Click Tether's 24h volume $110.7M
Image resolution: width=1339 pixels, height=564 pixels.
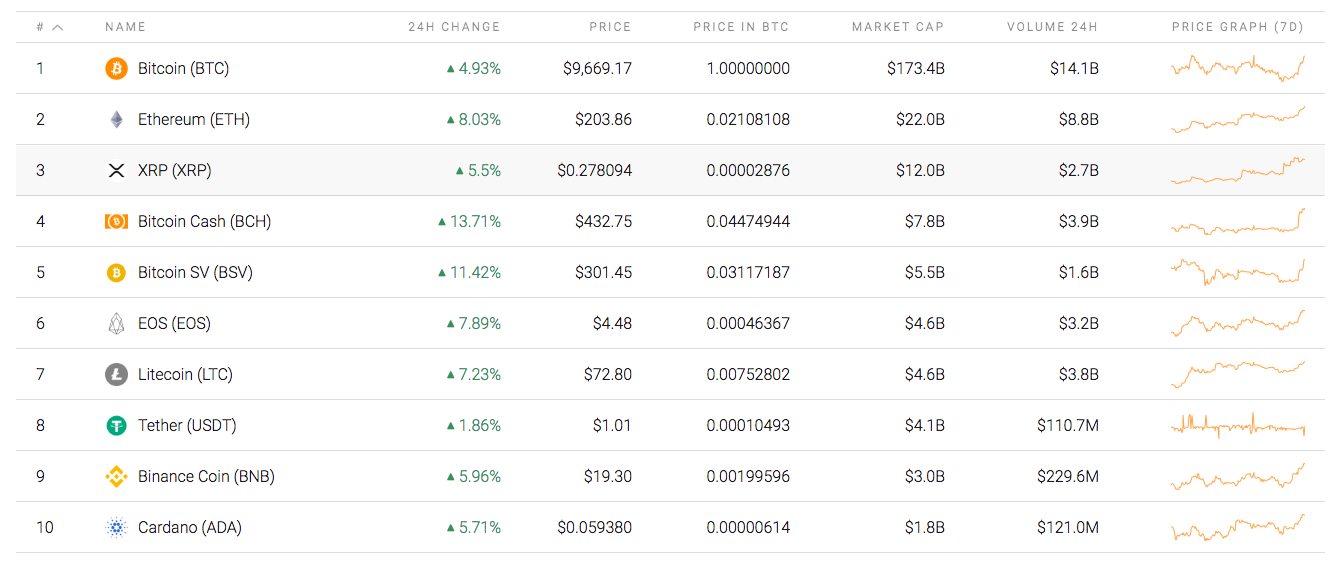(1068, 425)
